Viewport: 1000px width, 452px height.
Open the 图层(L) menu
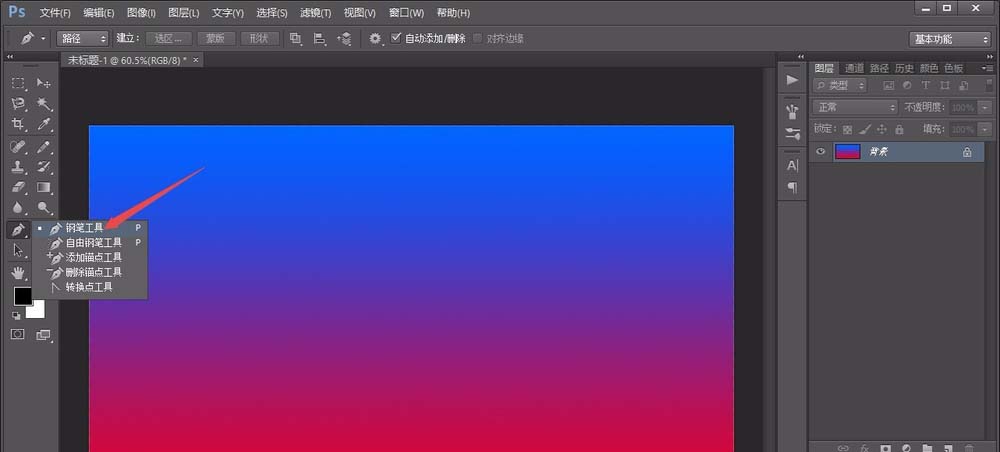pos(184,13)
